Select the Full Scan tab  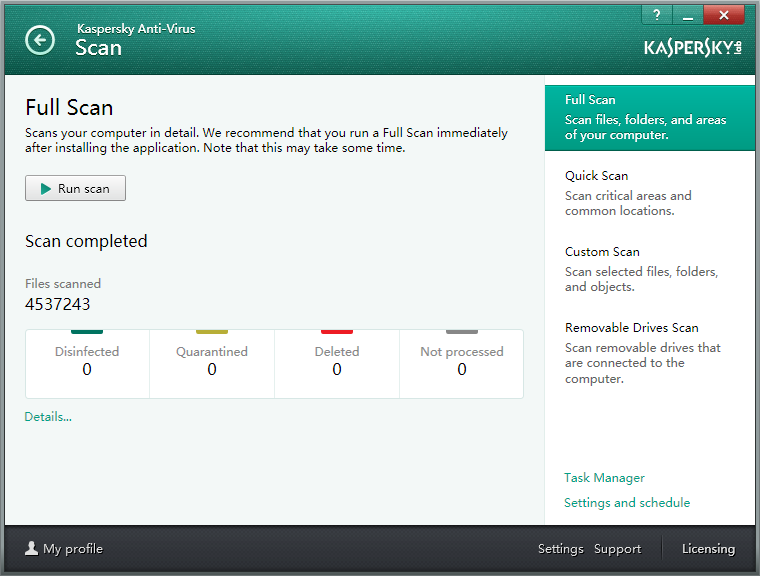(649, 118)
